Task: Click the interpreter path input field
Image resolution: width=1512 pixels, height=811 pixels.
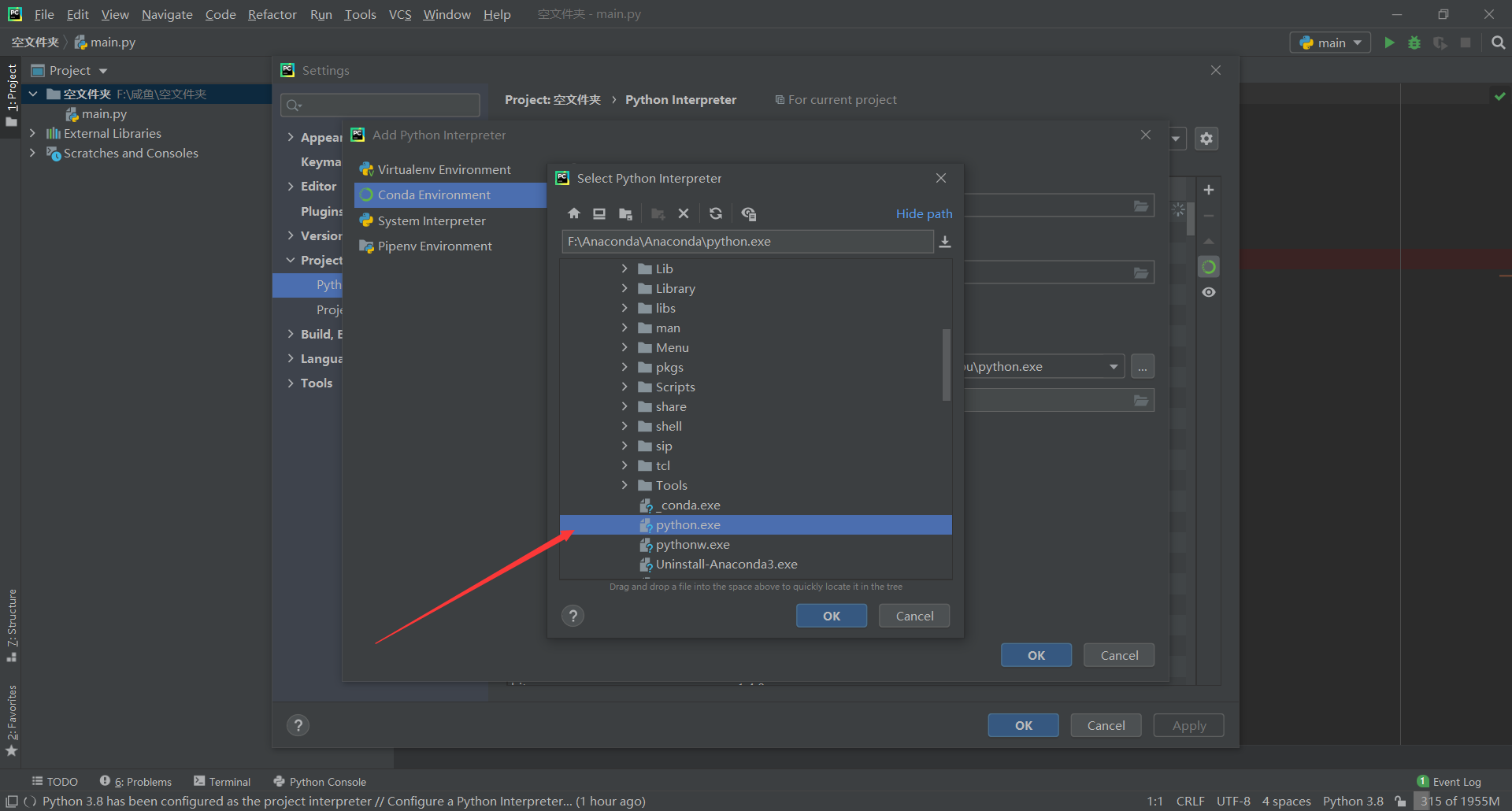Action: point(748,242)
